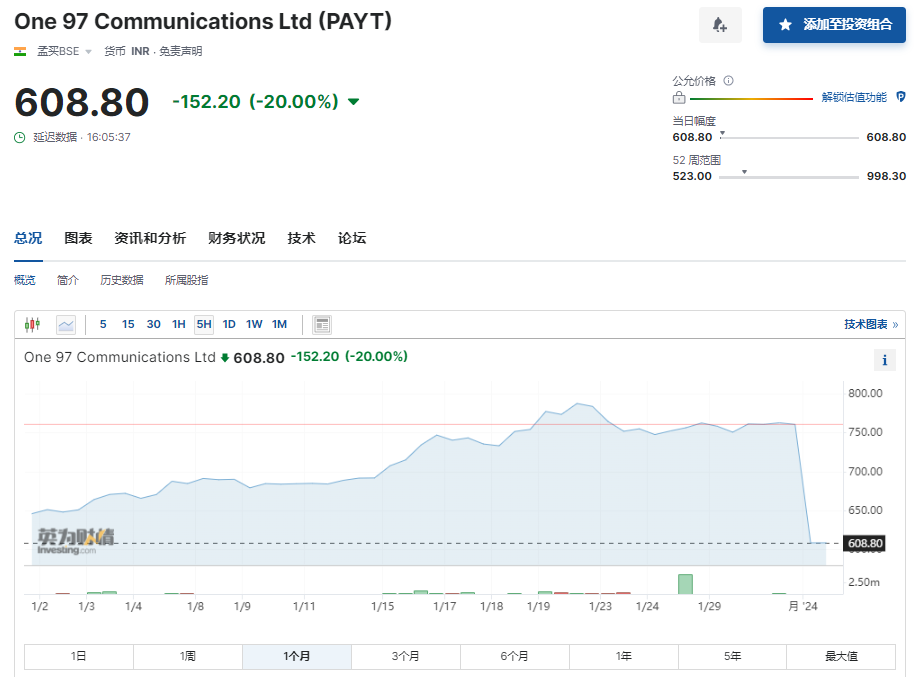Click the shield icon beside unlock valuation
914x677 pixels.
(901, 97)
